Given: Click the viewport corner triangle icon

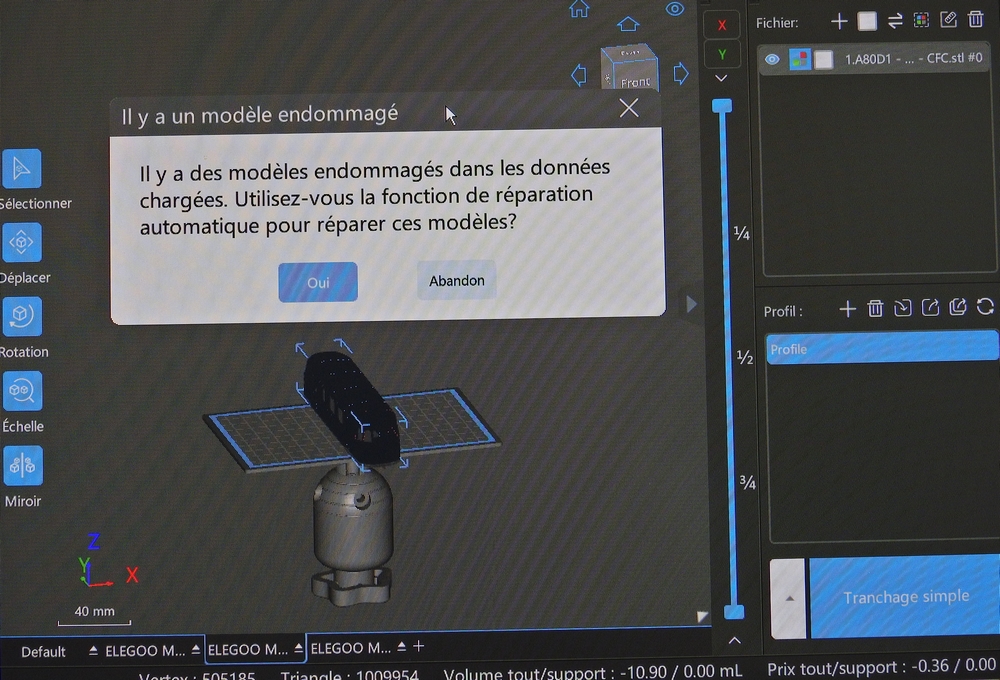Looking at the screenshot, I should coord(702,616).
